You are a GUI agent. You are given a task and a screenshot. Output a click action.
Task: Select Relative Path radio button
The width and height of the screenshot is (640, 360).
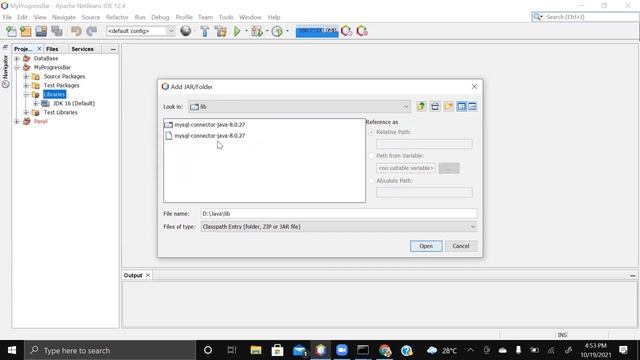click(x=371, y=132)
